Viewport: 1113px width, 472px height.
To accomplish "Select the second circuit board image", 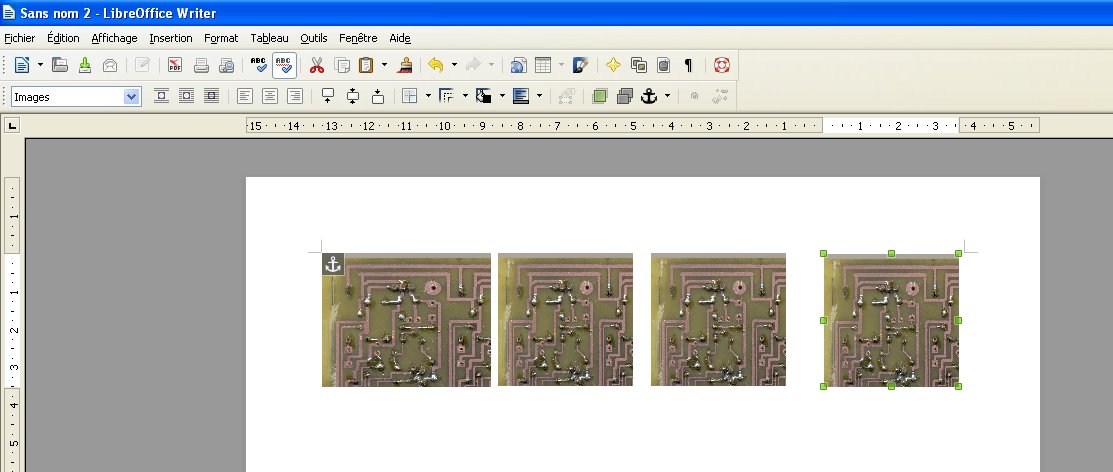I will [565, 320].
